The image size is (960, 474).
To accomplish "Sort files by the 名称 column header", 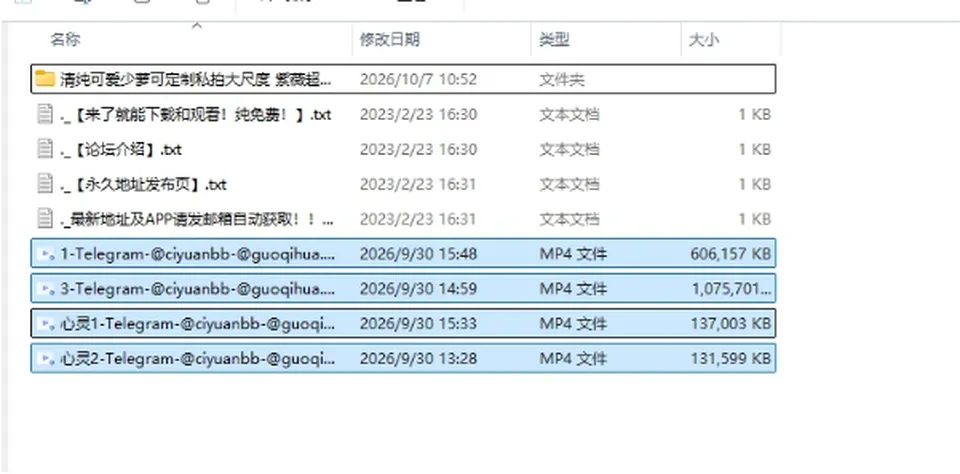I will (65, 40).
